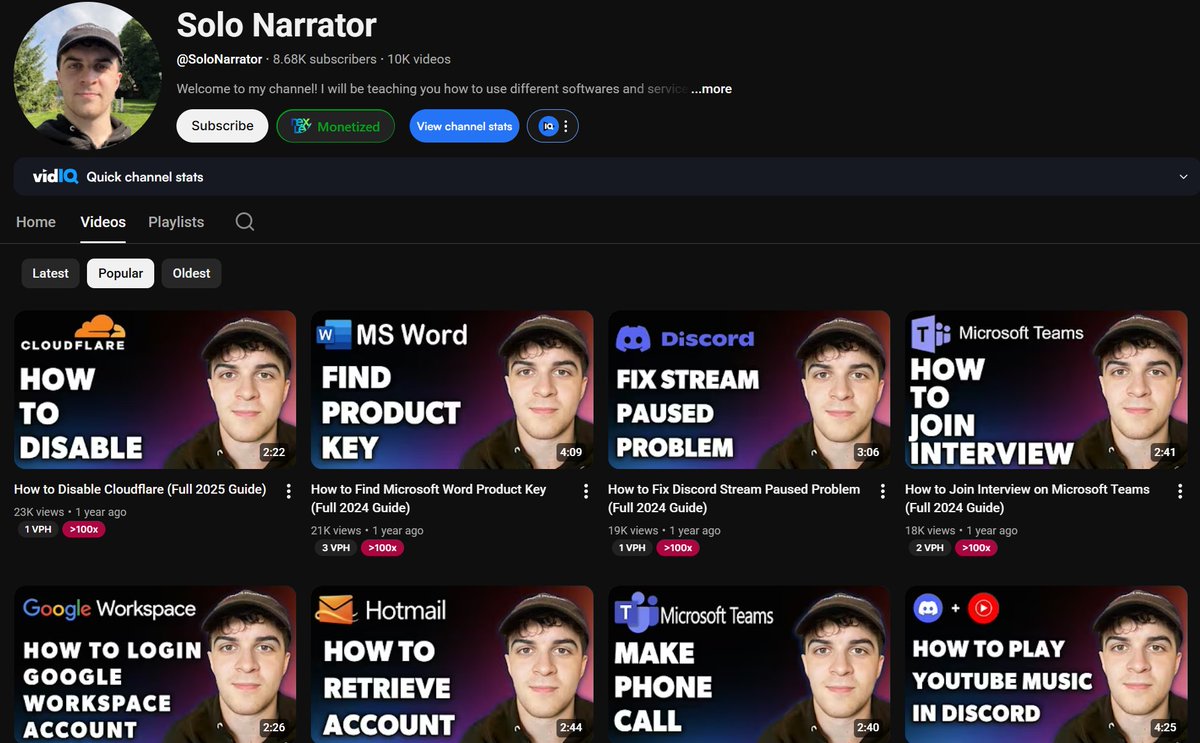Open the Teams Make Phone Call thumbnail
Image resolution: width=1200 pixels, height=743 pixels.
pos(749,664)
